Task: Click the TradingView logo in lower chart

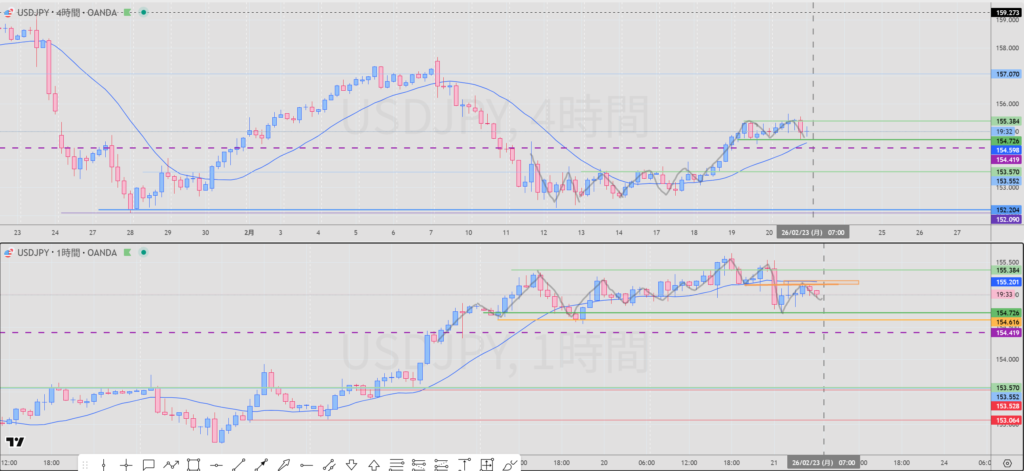Action: coord(14,442)
